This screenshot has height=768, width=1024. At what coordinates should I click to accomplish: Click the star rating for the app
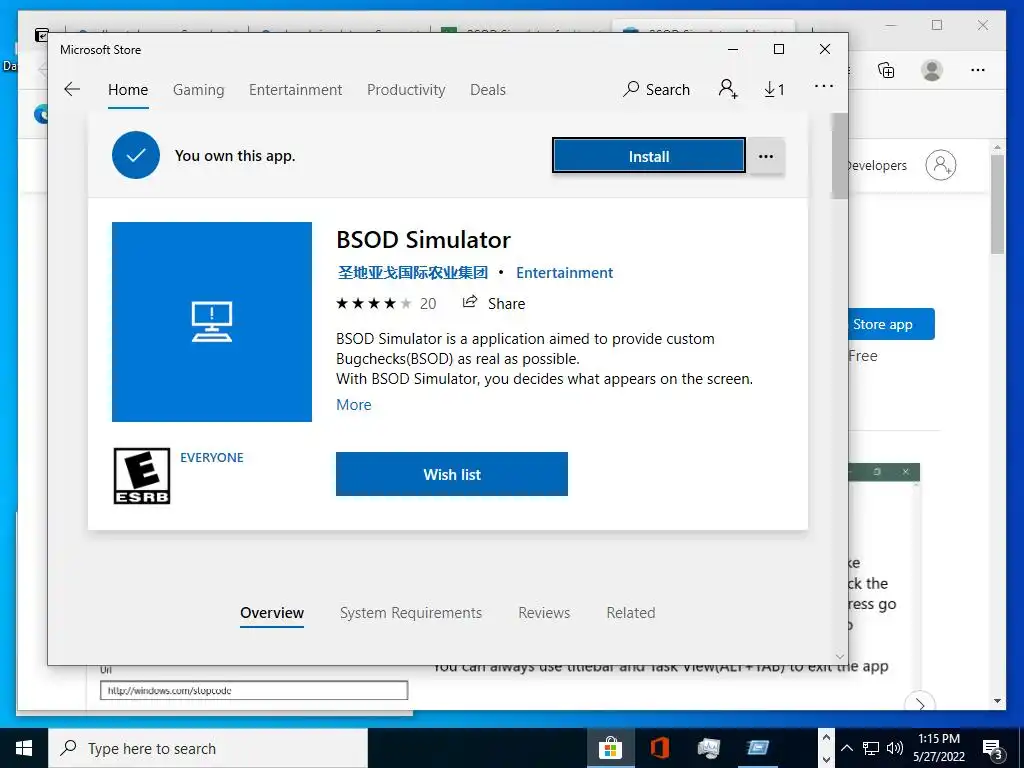(374, 303)
